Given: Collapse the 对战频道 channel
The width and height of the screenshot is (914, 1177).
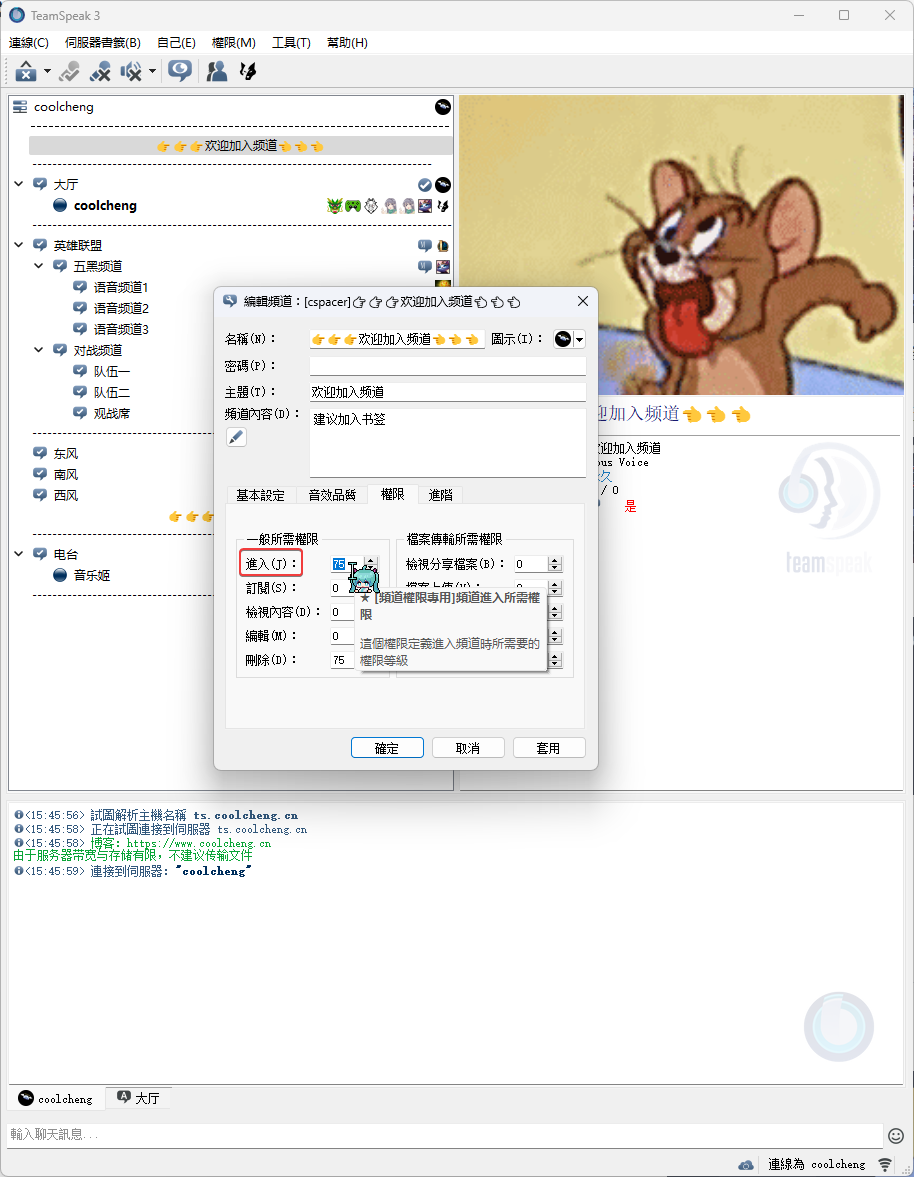Looking at the screenshot, I should [x=38, y=350].
